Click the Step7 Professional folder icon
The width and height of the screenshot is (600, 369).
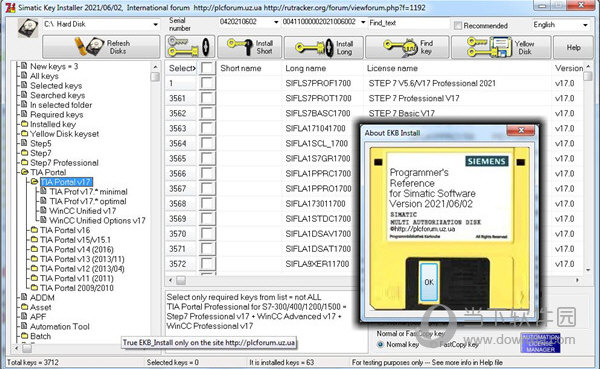[x=24, y=162]
